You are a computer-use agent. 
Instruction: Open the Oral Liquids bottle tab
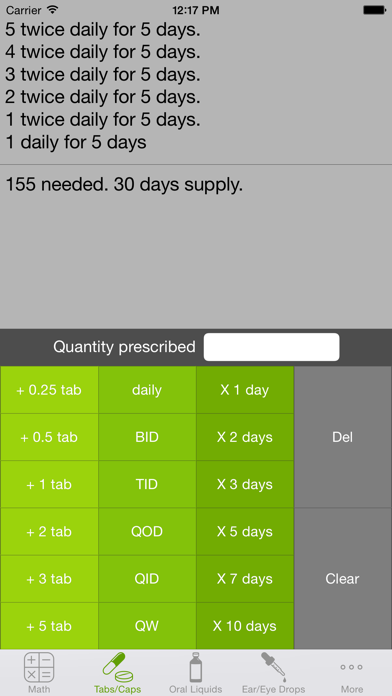click(x=196, y=672)
